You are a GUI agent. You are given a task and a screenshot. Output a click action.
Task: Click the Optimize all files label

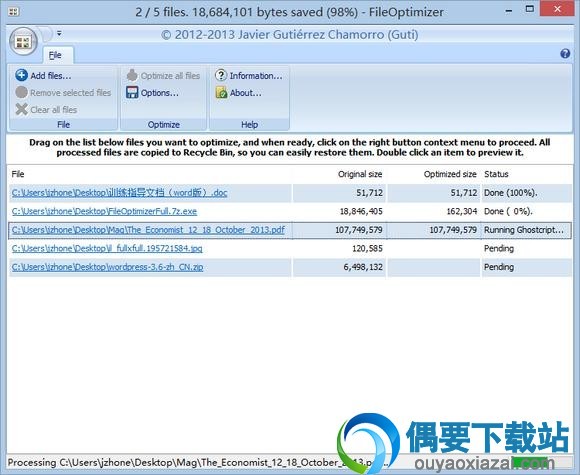[170, 76]
